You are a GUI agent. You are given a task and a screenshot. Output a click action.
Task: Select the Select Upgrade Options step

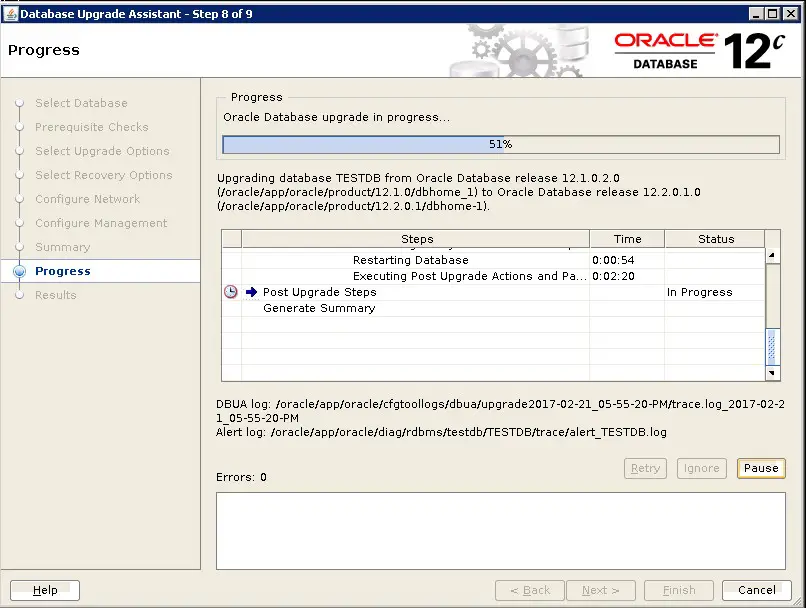coord(102,151)
